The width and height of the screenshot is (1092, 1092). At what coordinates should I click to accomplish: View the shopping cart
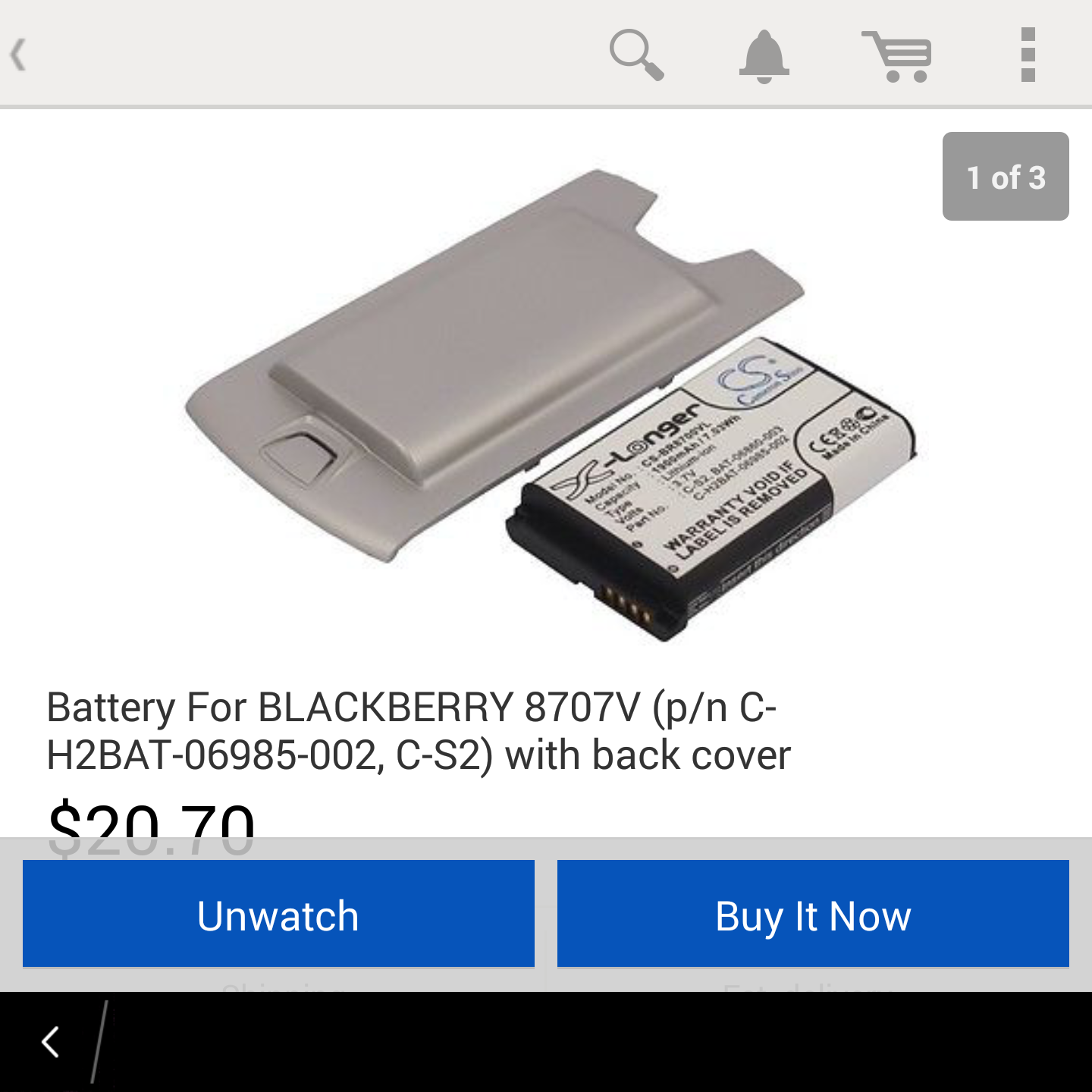coord(897,56)
